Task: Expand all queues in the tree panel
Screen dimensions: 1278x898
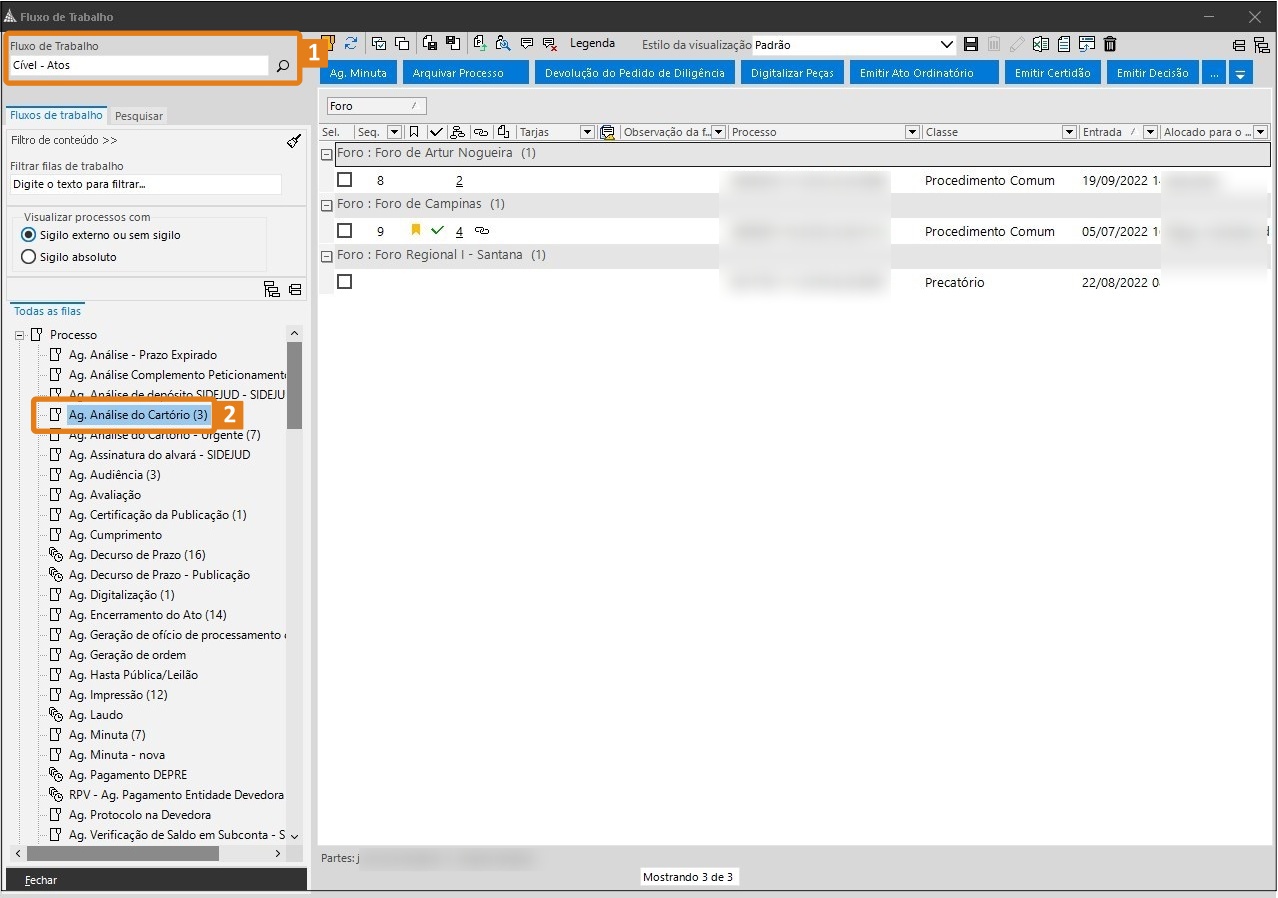Action: (271, 290)
